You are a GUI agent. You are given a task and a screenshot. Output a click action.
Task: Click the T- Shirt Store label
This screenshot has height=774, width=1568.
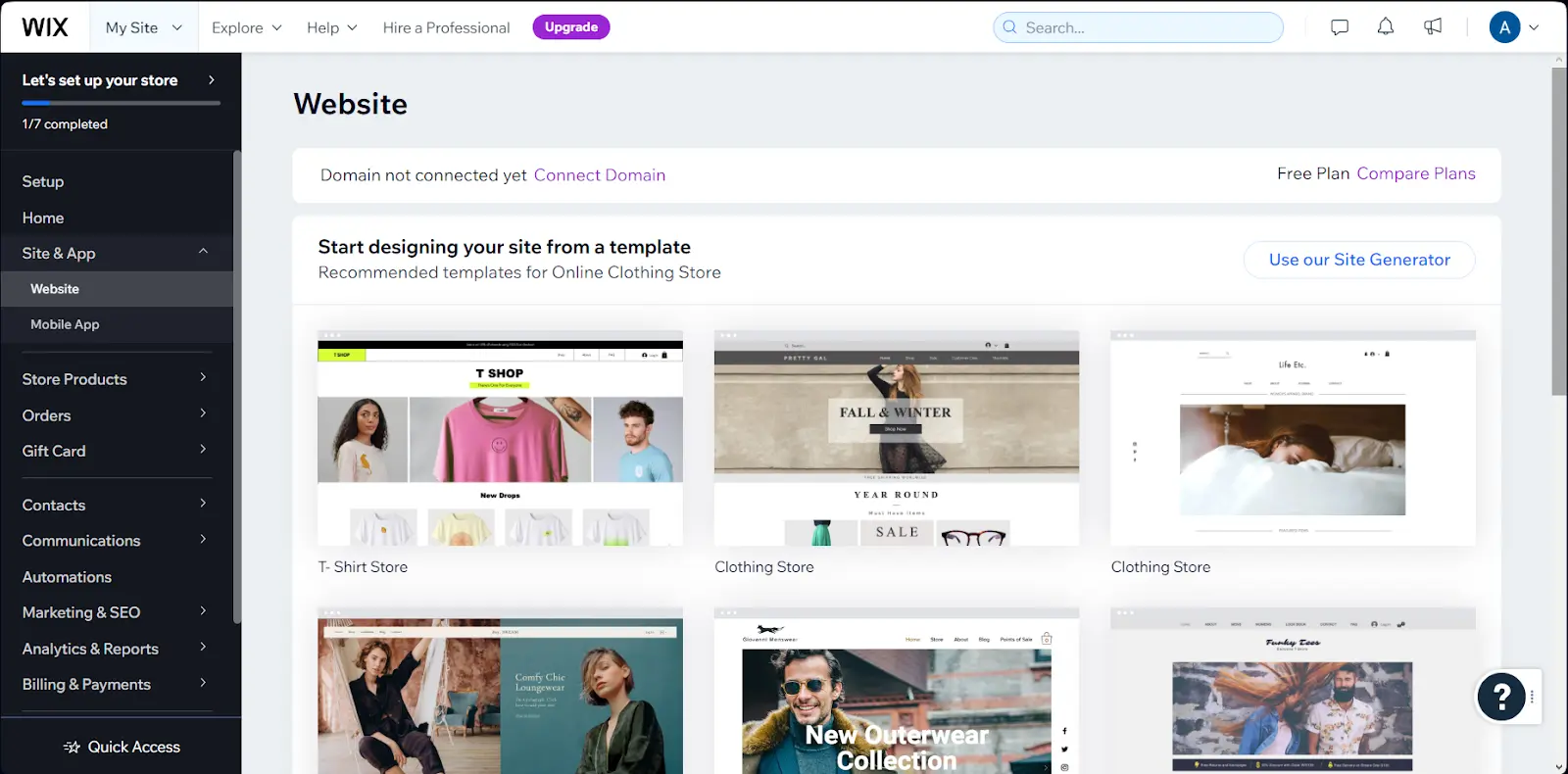point(363,567)
